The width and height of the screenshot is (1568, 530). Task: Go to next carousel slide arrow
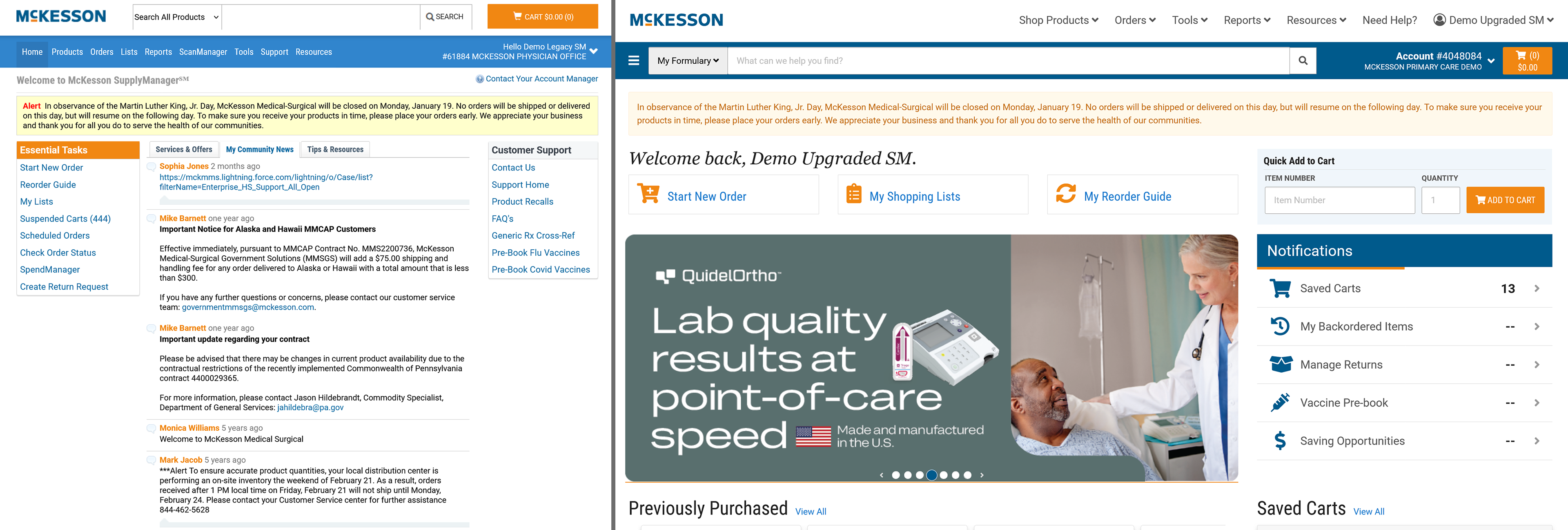coord(981,475)
